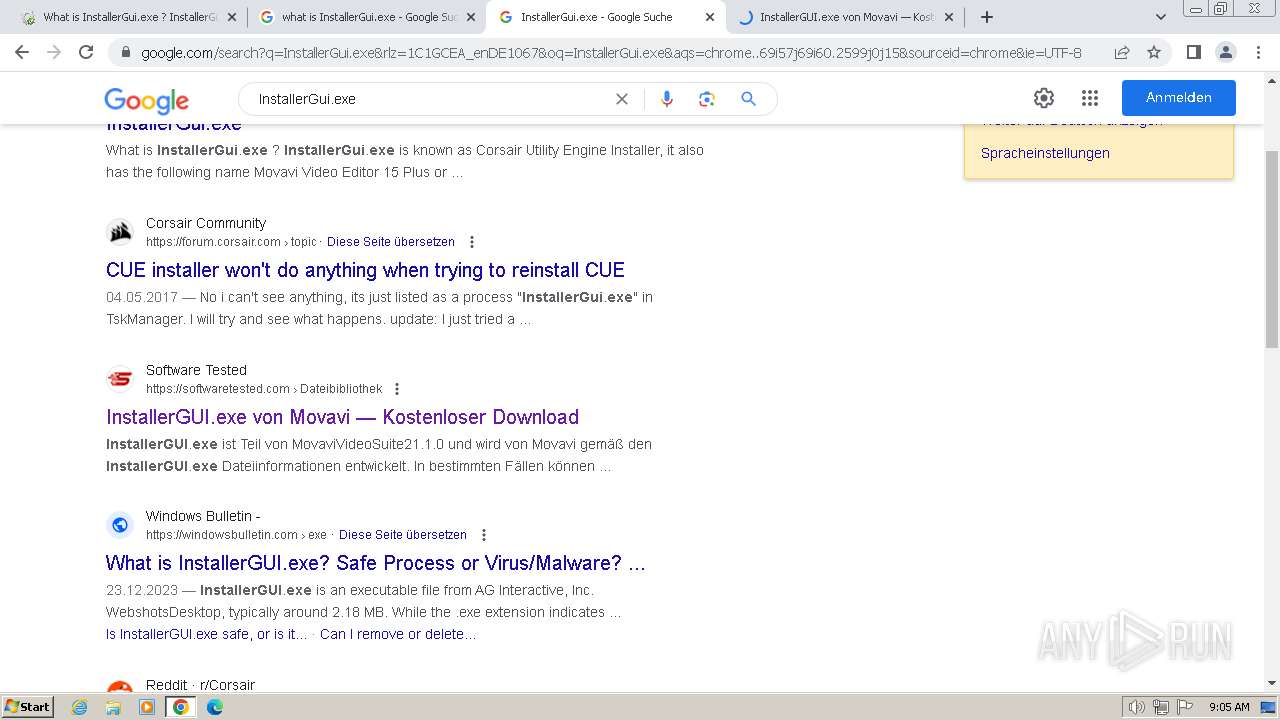Open Internet Explorer from taskbar

(x=80, y=707)
